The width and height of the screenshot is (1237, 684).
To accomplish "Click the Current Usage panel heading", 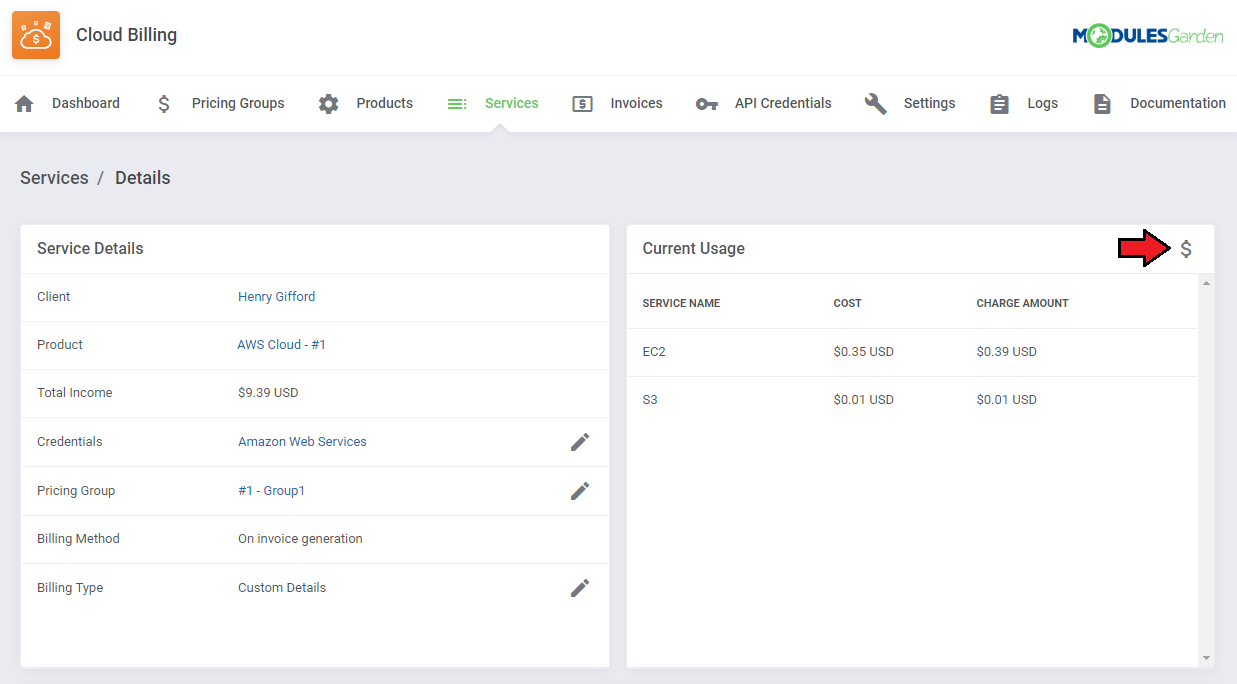I will point(694,248).
